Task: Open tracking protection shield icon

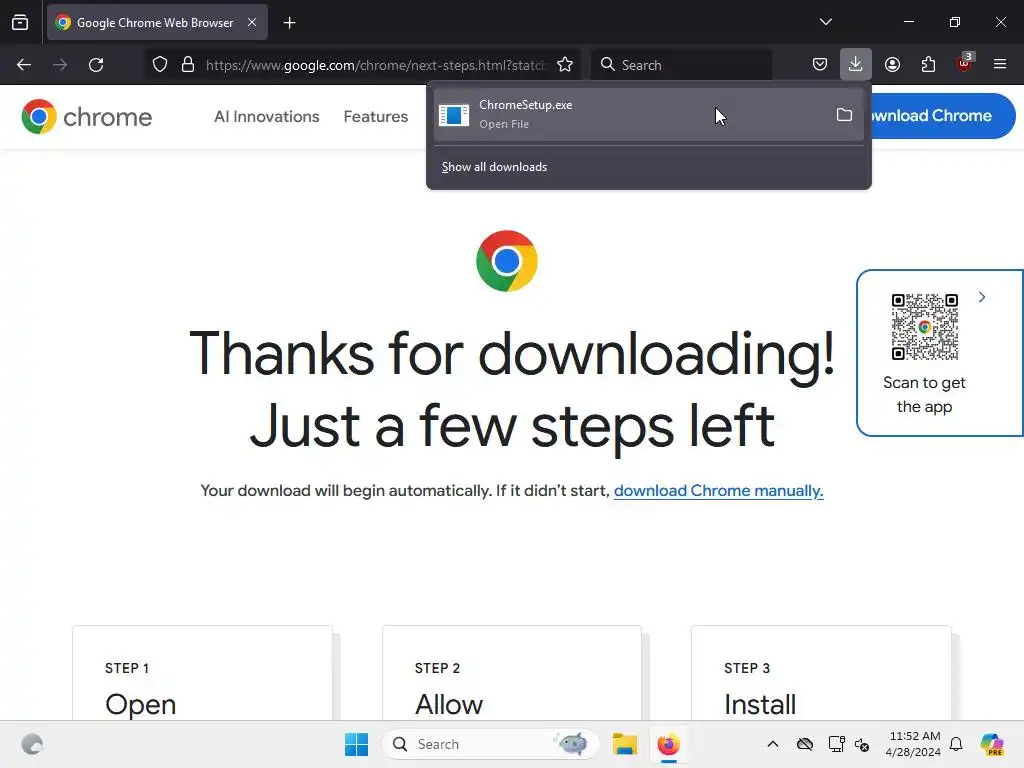Action: pos(160,65)
